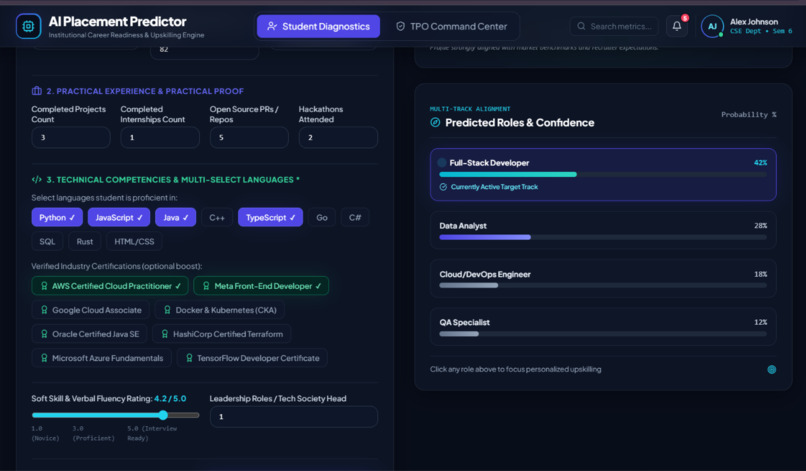Screen dimensions: 806x471
Task: Click the 42% probability value
Action: click(760, 162)
